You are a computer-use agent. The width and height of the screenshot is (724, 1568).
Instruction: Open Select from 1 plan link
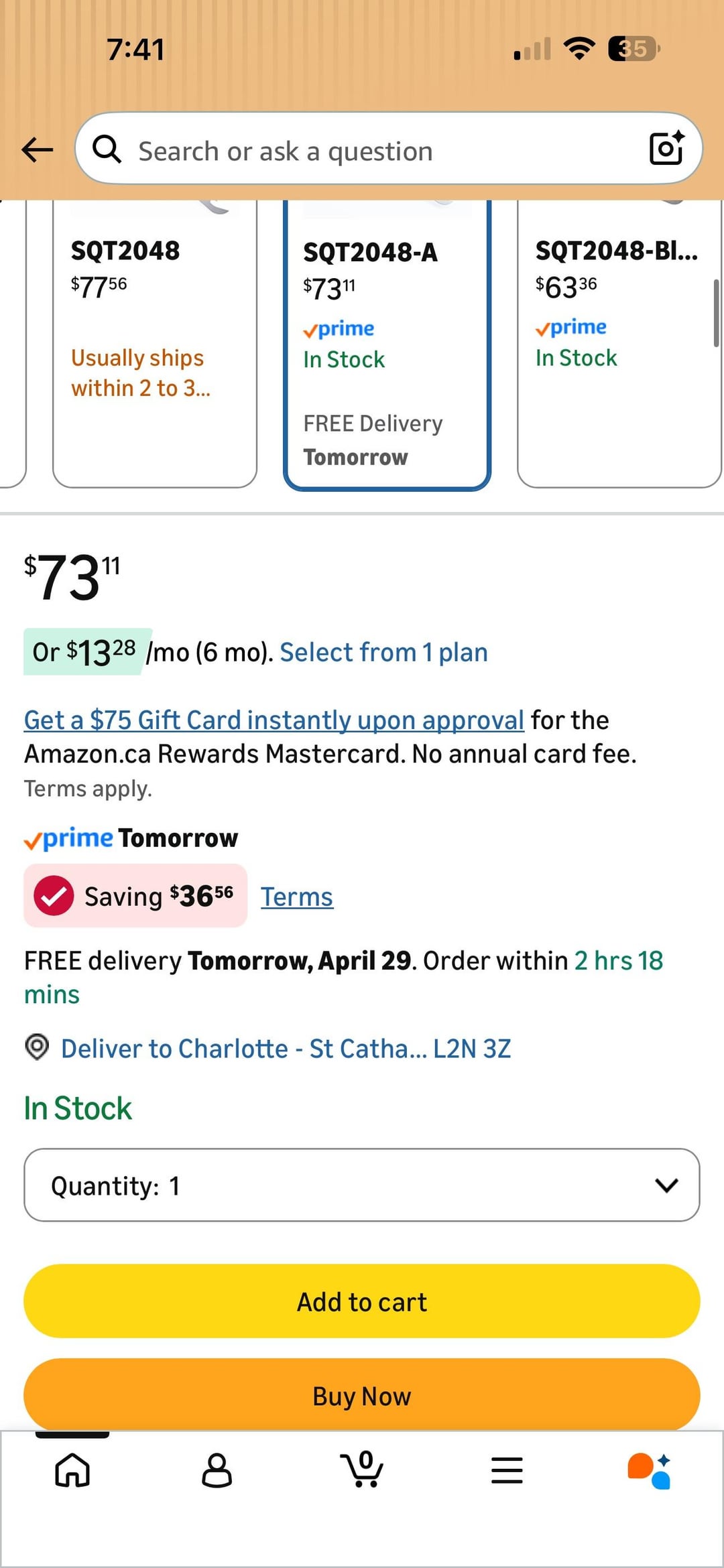(383, 652)
